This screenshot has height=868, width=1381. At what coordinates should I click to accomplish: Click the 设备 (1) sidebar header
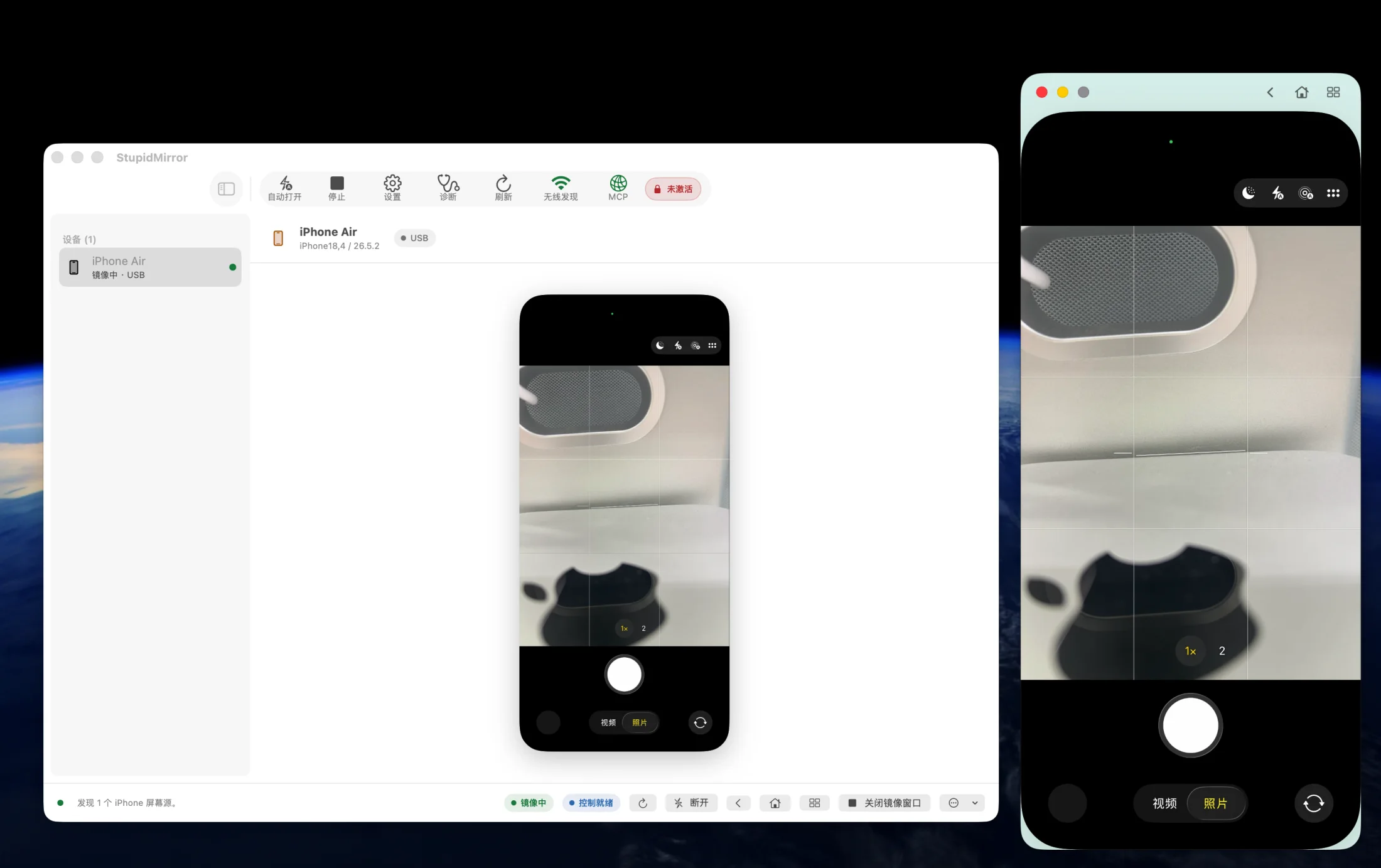click(79, 239)
